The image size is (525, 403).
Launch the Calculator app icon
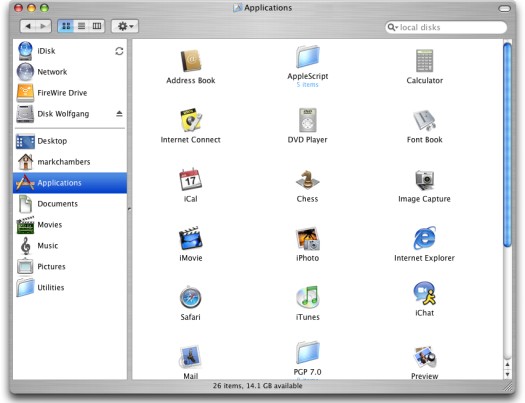click(425, 61)
